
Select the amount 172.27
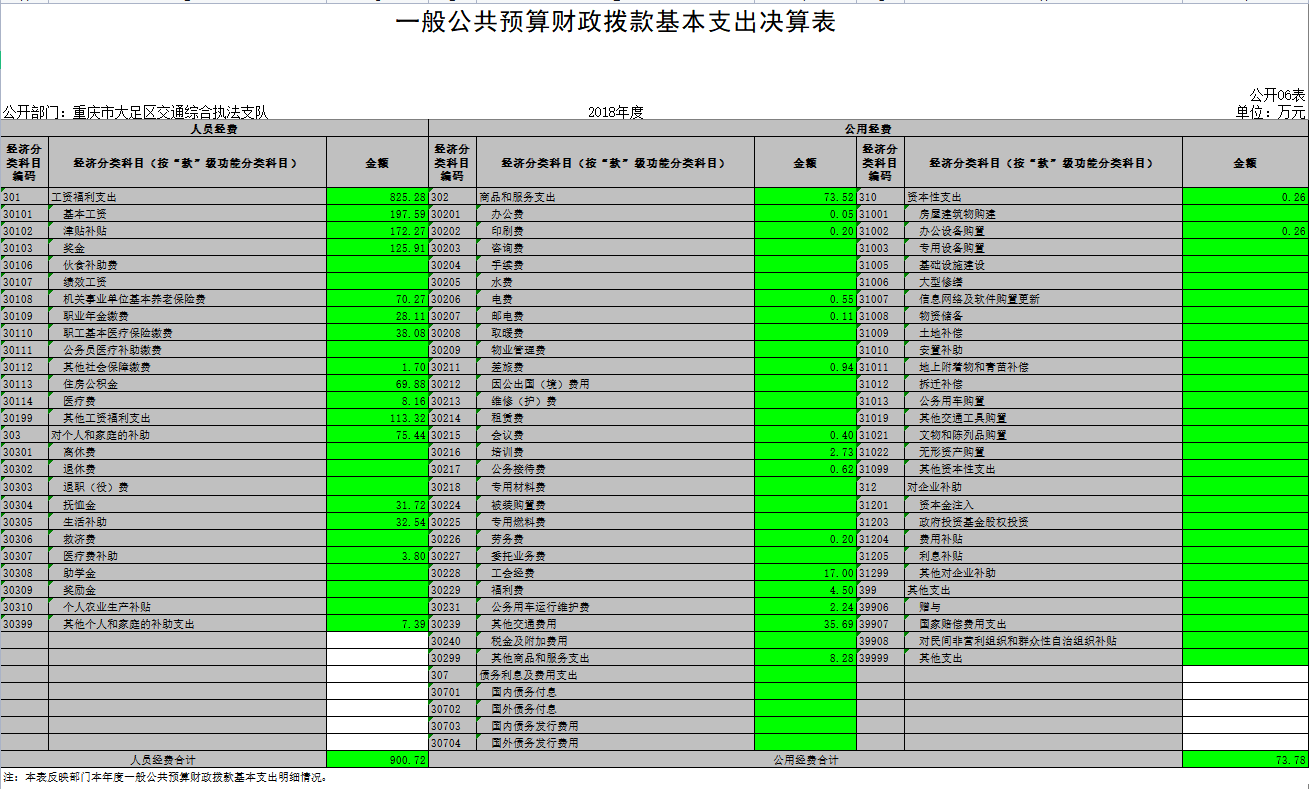click(377, 231)
